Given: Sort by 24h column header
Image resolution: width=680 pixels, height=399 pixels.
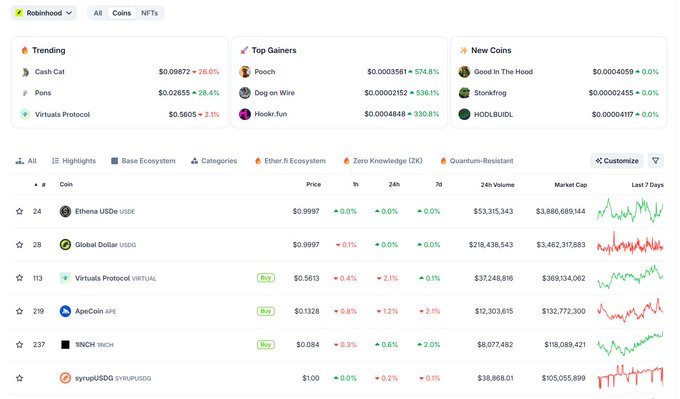Looking at the screenshot, I should [394, 184].
